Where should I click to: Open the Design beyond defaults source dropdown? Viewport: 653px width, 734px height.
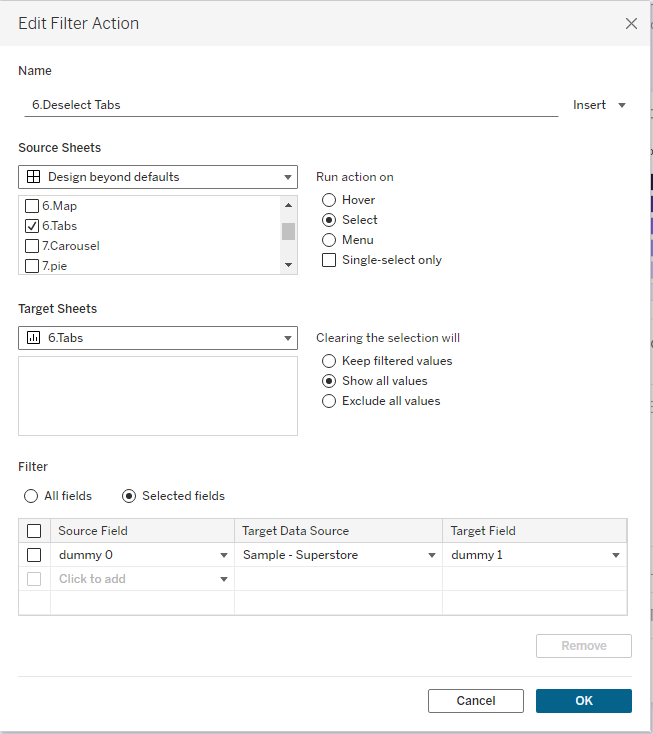pos(158,177)
